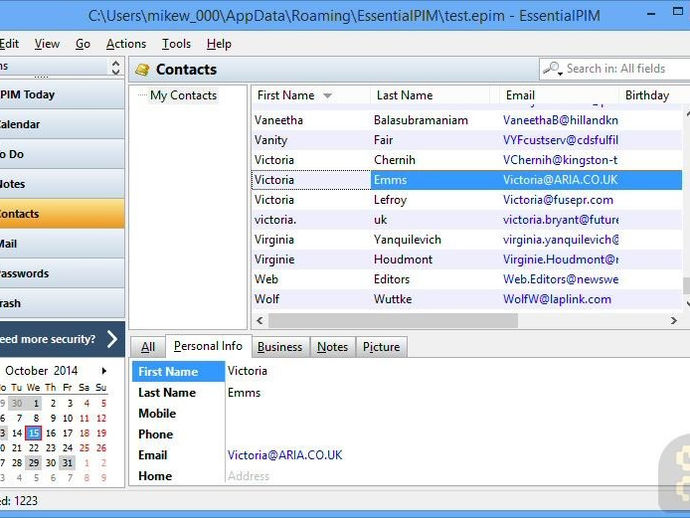Viewport: 690px width, 518px height.
Task: Click the Contacts book icon in header
Action: (x=142, y=70)
